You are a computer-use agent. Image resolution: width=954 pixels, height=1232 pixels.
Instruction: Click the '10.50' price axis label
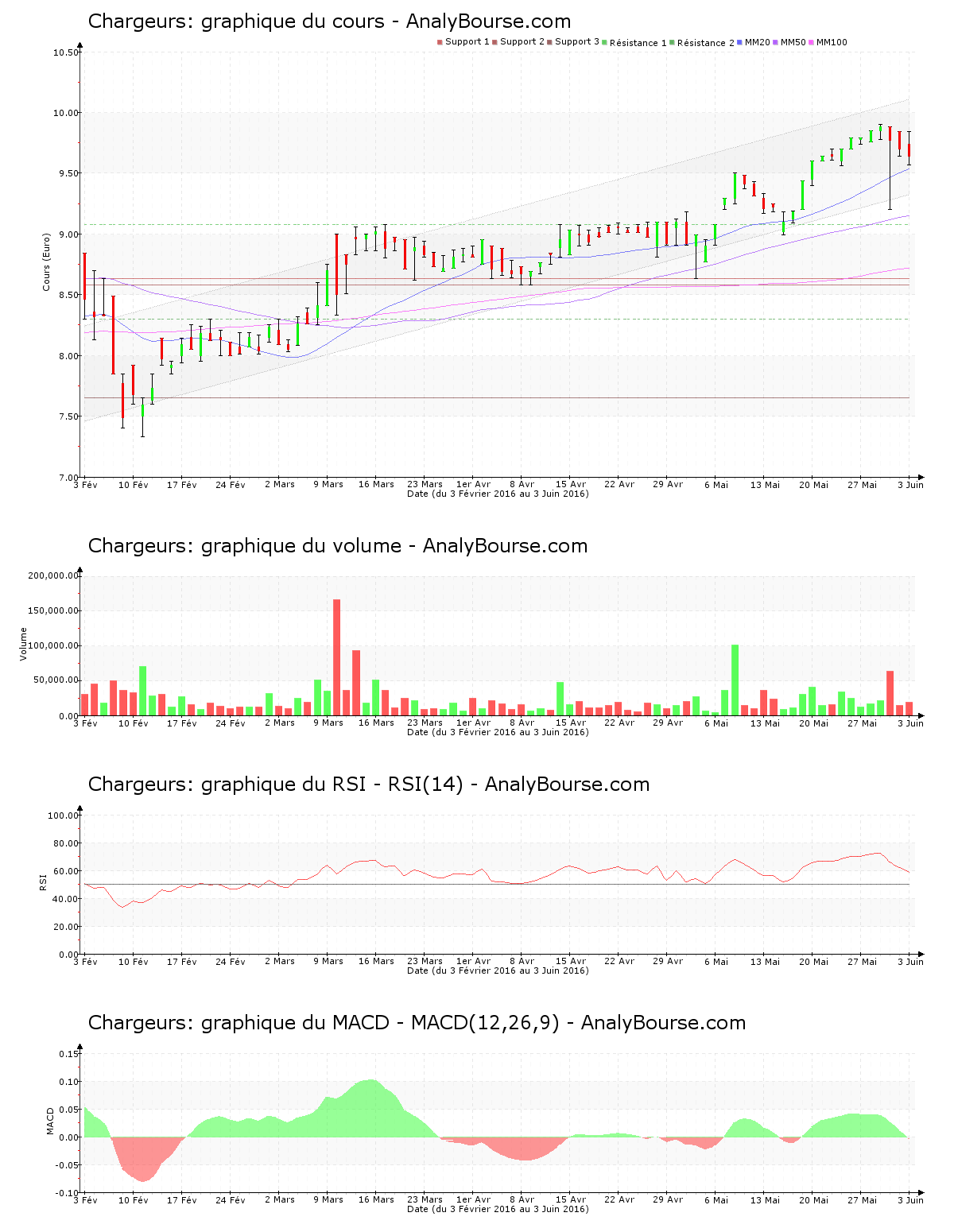tap(67, 52)
